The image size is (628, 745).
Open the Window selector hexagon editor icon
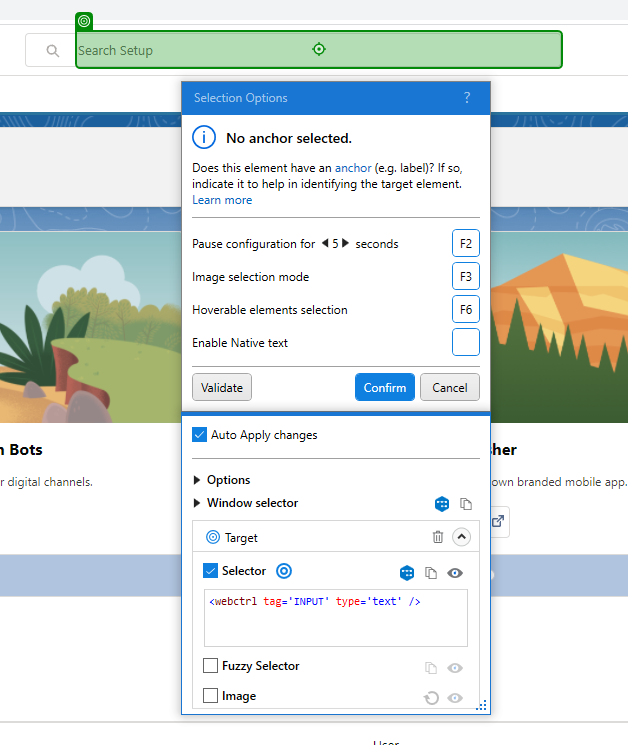coord(442,504)
